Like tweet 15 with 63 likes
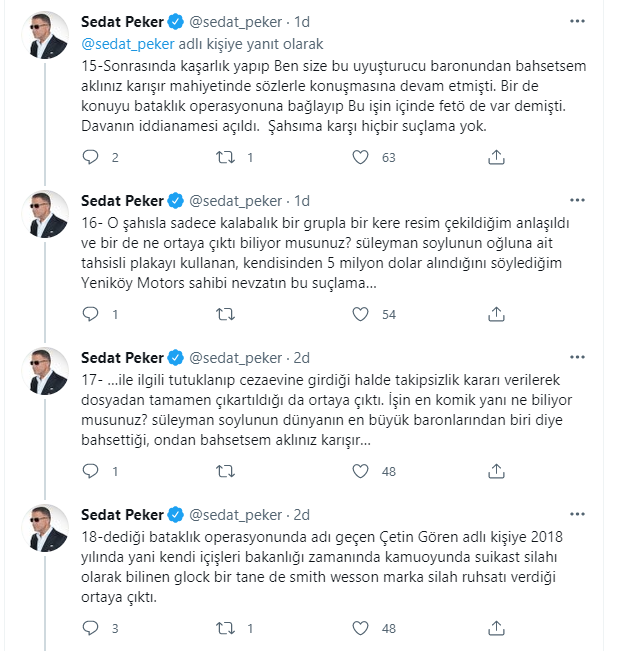624x651 pixels. click(360, 157)
